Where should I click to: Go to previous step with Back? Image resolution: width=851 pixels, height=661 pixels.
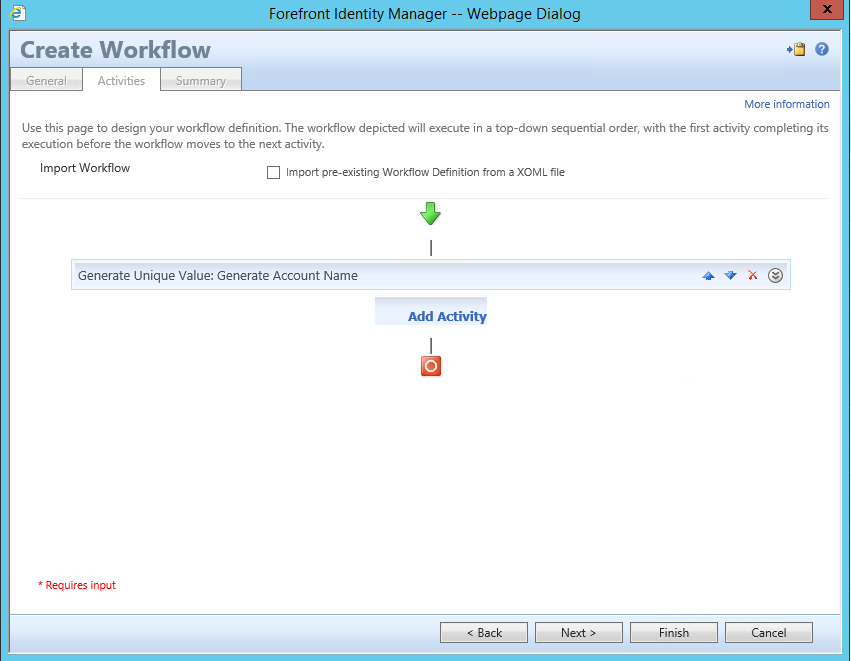tap(484, 633)
